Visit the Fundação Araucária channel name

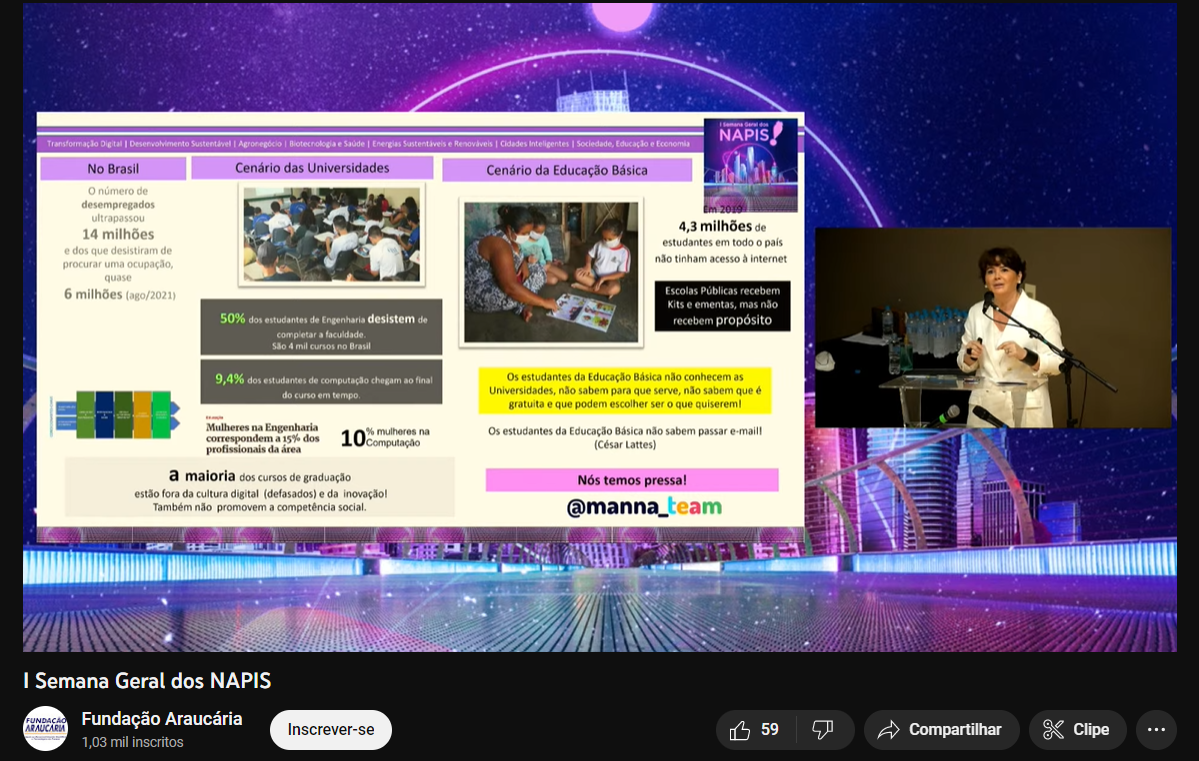(162, 719)
